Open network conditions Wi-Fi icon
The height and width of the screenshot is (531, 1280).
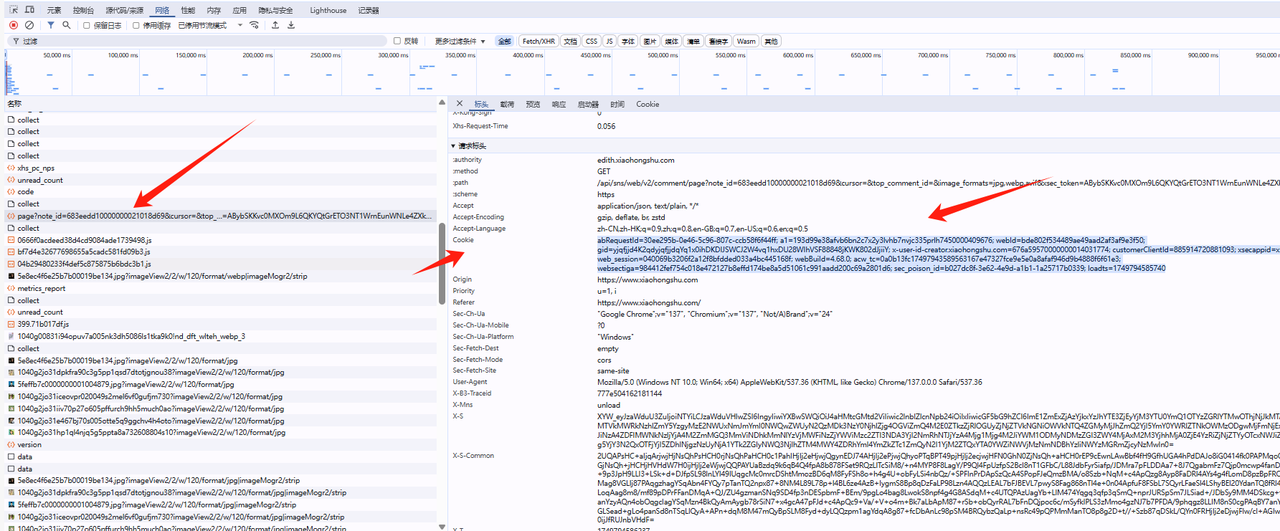pos(255,25)
